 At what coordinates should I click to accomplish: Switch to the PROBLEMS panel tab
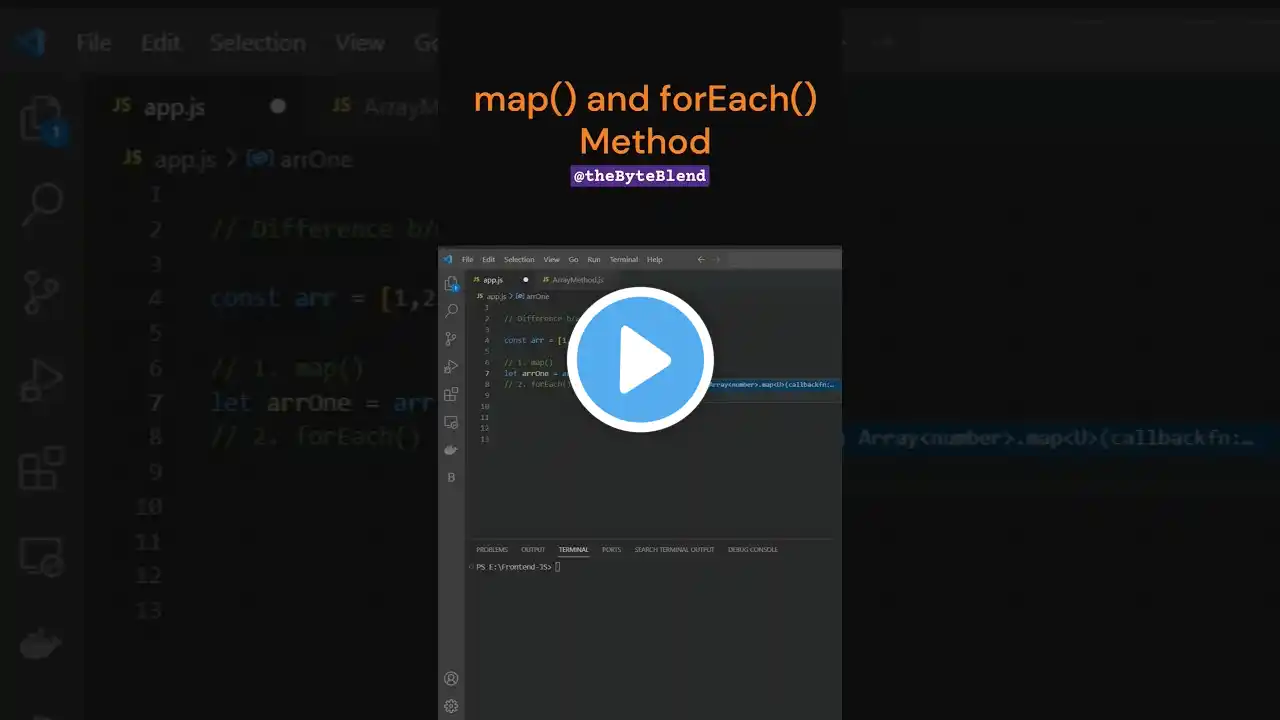tap(492, 549)
